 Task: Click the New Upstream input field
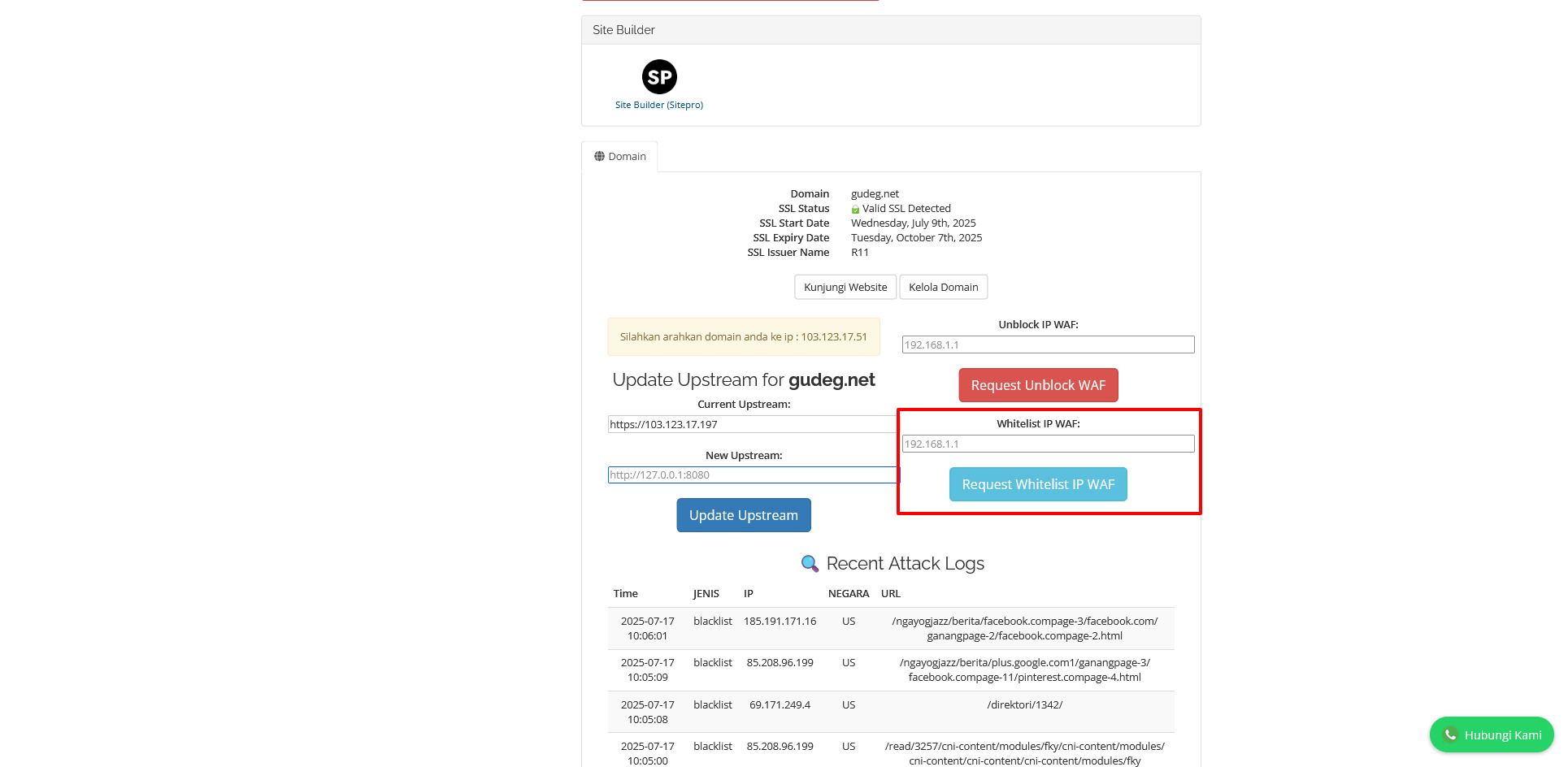point(743,474)
